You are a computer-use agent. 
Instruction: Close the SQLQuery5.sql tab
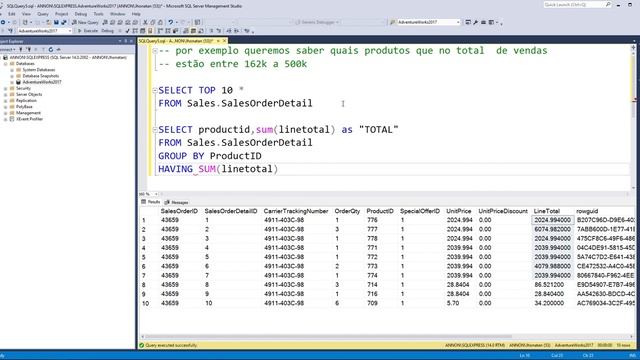(x=224, y=41)
